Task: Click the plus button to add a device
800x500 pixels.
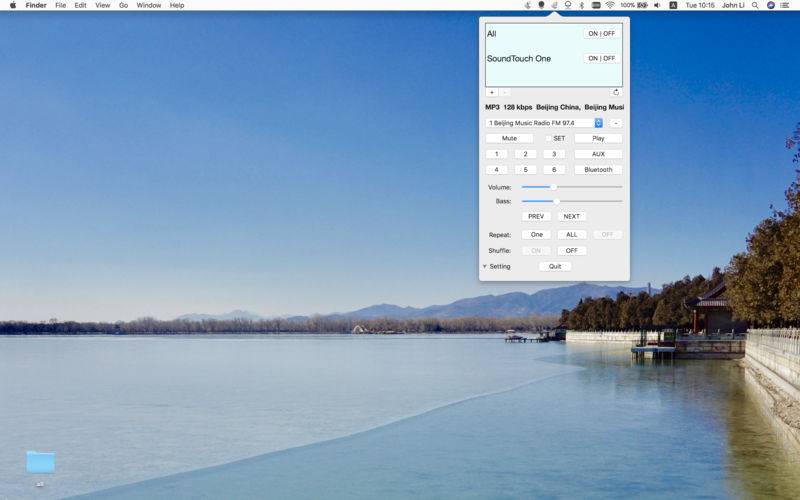Action: [x=491, y=92]
